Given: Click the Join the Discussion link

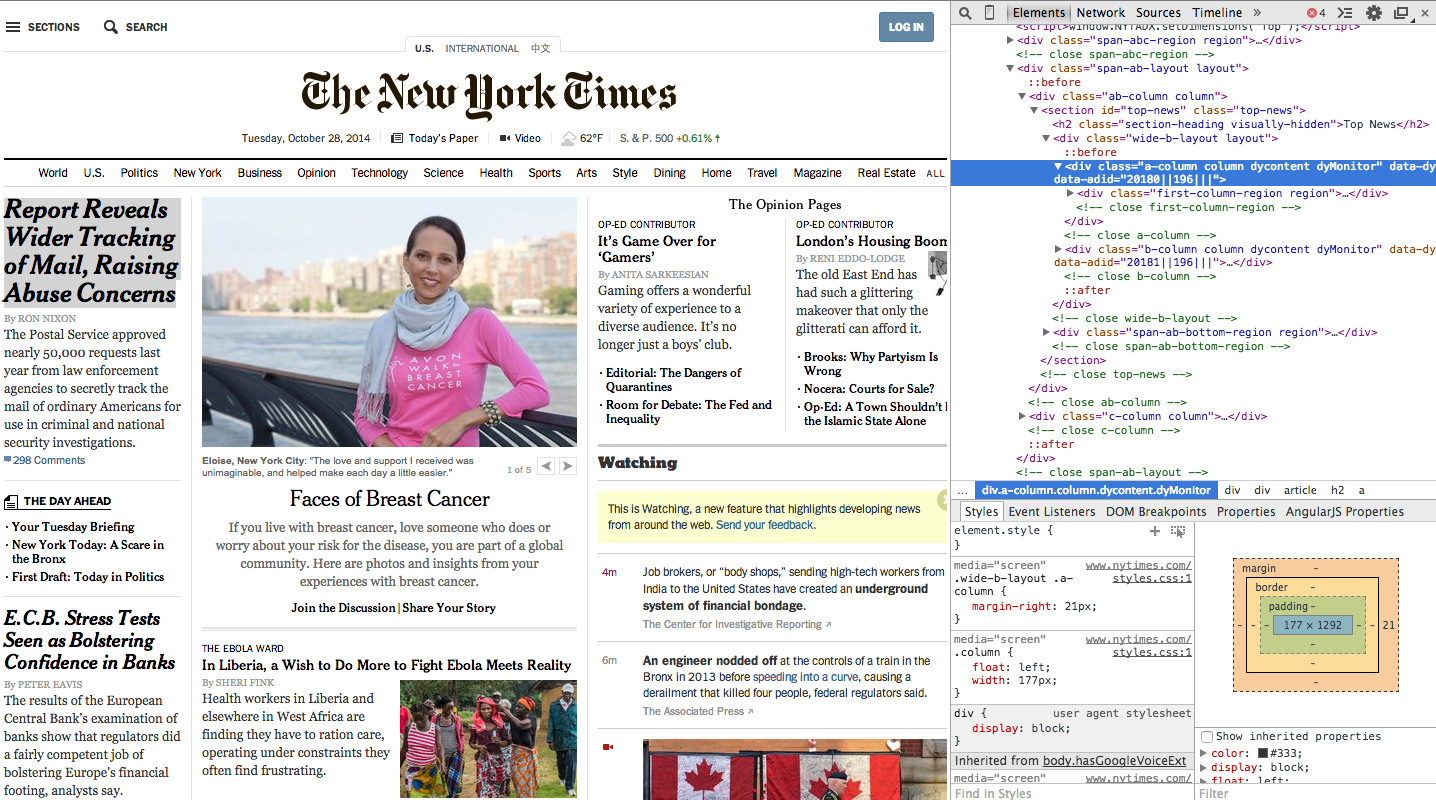Looking at the screenshot, I should click(x=343, y=608).
